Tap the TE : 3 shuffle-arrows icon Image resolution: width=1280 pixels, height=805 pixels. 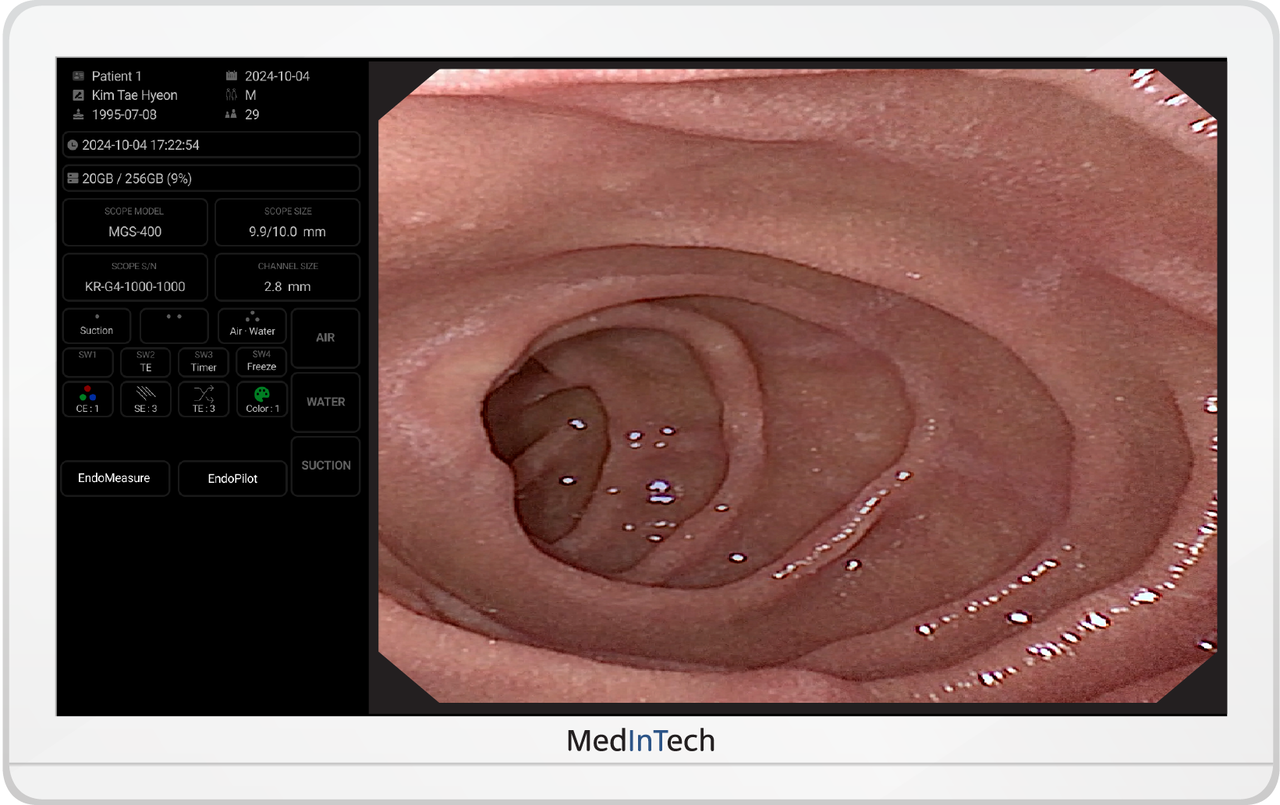click(204, 393)
